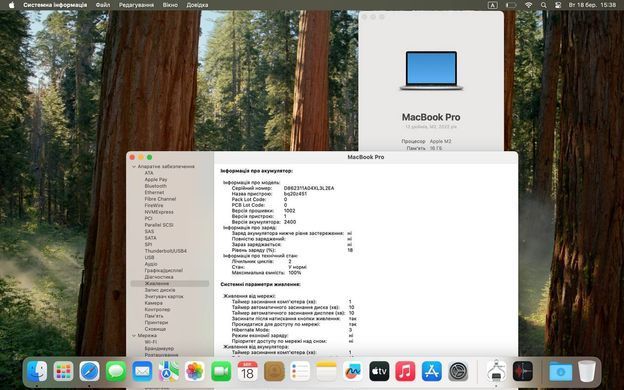Open System Settings gear in Dock
The height and width of the screenshot is (390, 624).
pyautogui.click(x=458, y=372)
